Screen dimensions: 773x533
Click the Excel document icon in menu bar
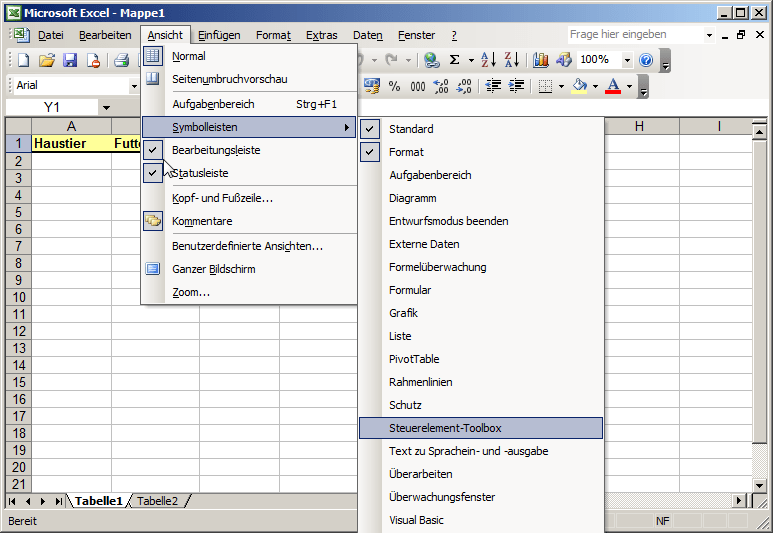tap(21, 35)
